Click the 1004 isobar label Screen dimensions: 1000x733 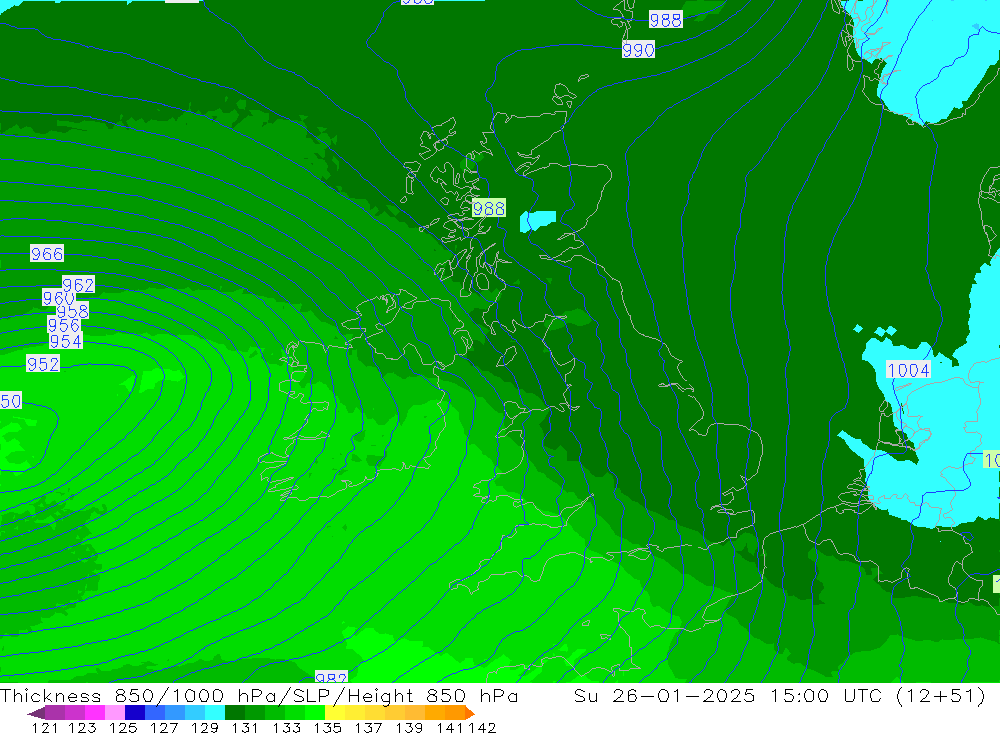(x=908, y=370)
